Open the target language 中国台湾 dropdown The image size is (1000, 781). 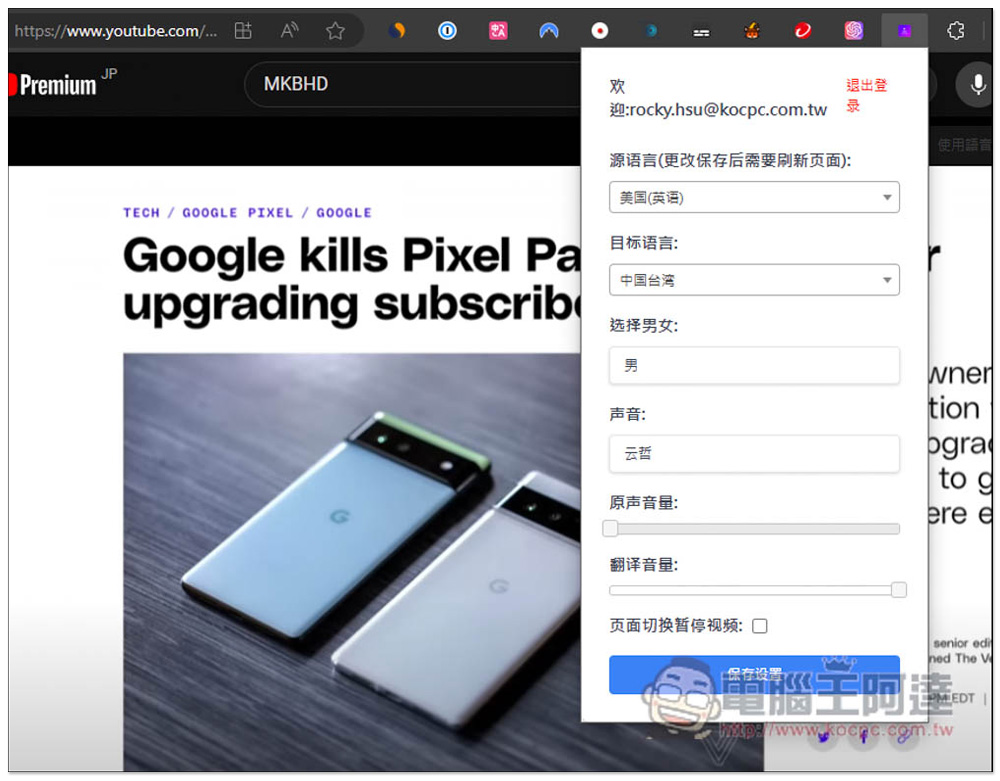point(754,279)
